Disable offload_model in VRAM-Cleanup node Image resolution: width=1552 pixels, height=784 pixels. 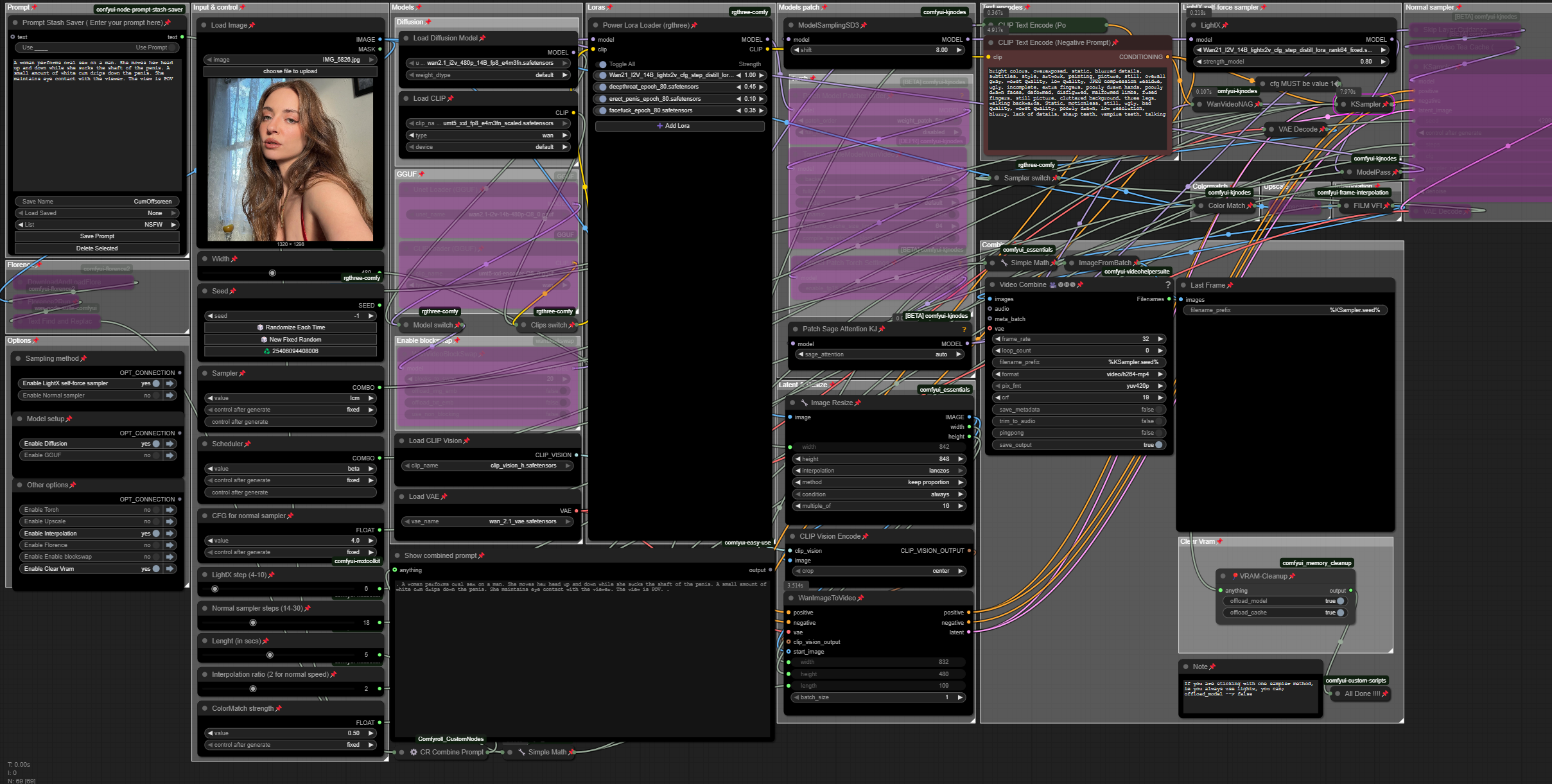tap(1340, 601)
